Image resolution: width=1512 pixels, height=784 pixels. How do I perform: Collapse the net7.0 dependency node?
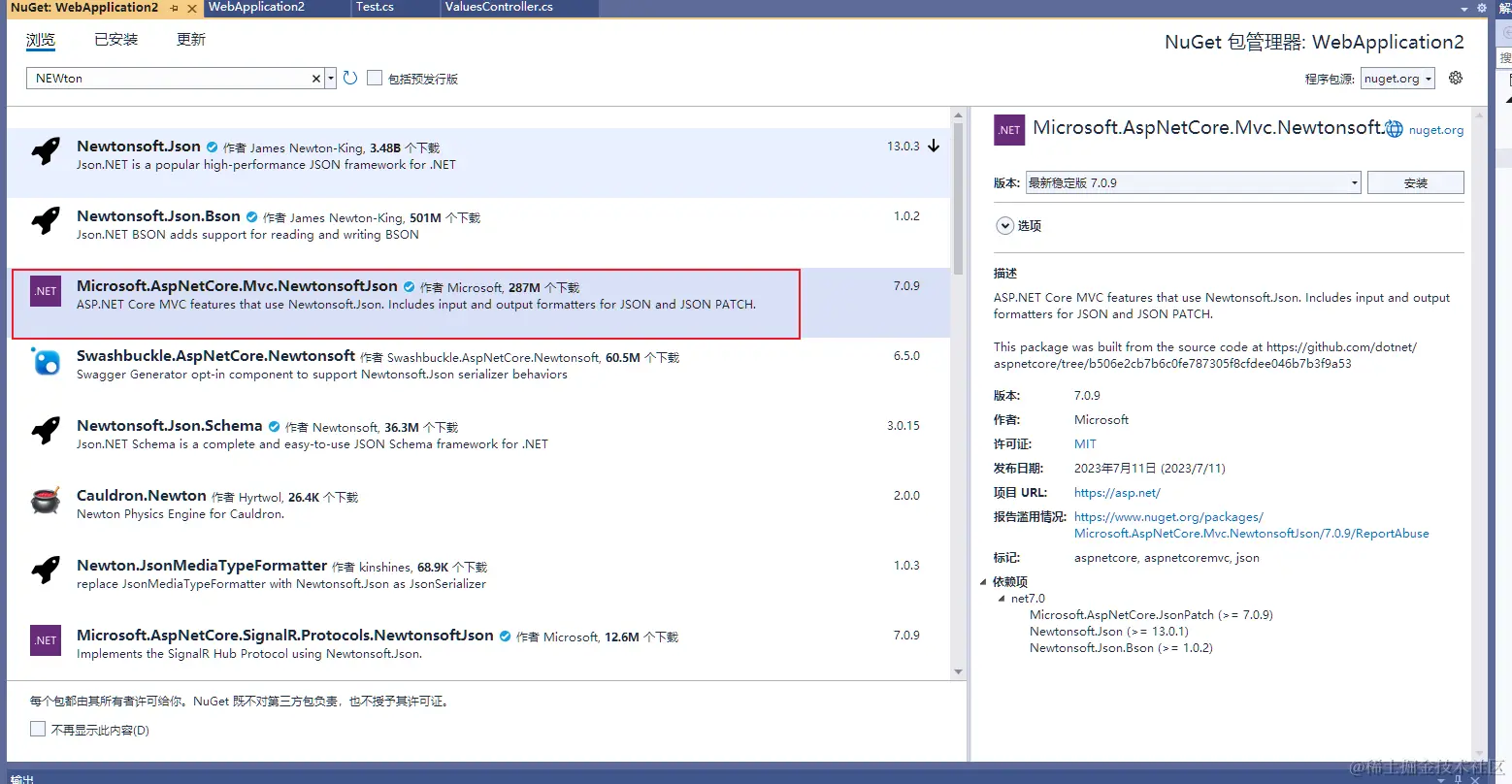pyautogui.click(x=1003, y=599)
